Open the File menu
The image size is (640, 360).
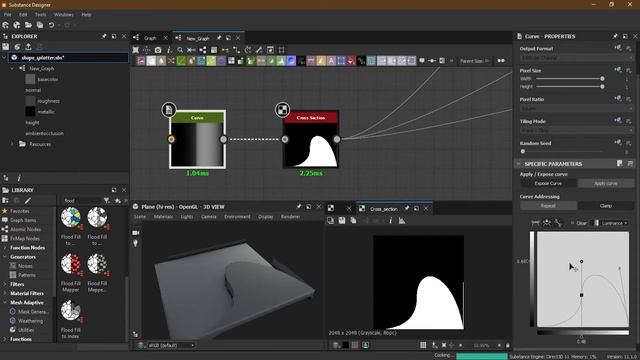[x=7, y=15]
